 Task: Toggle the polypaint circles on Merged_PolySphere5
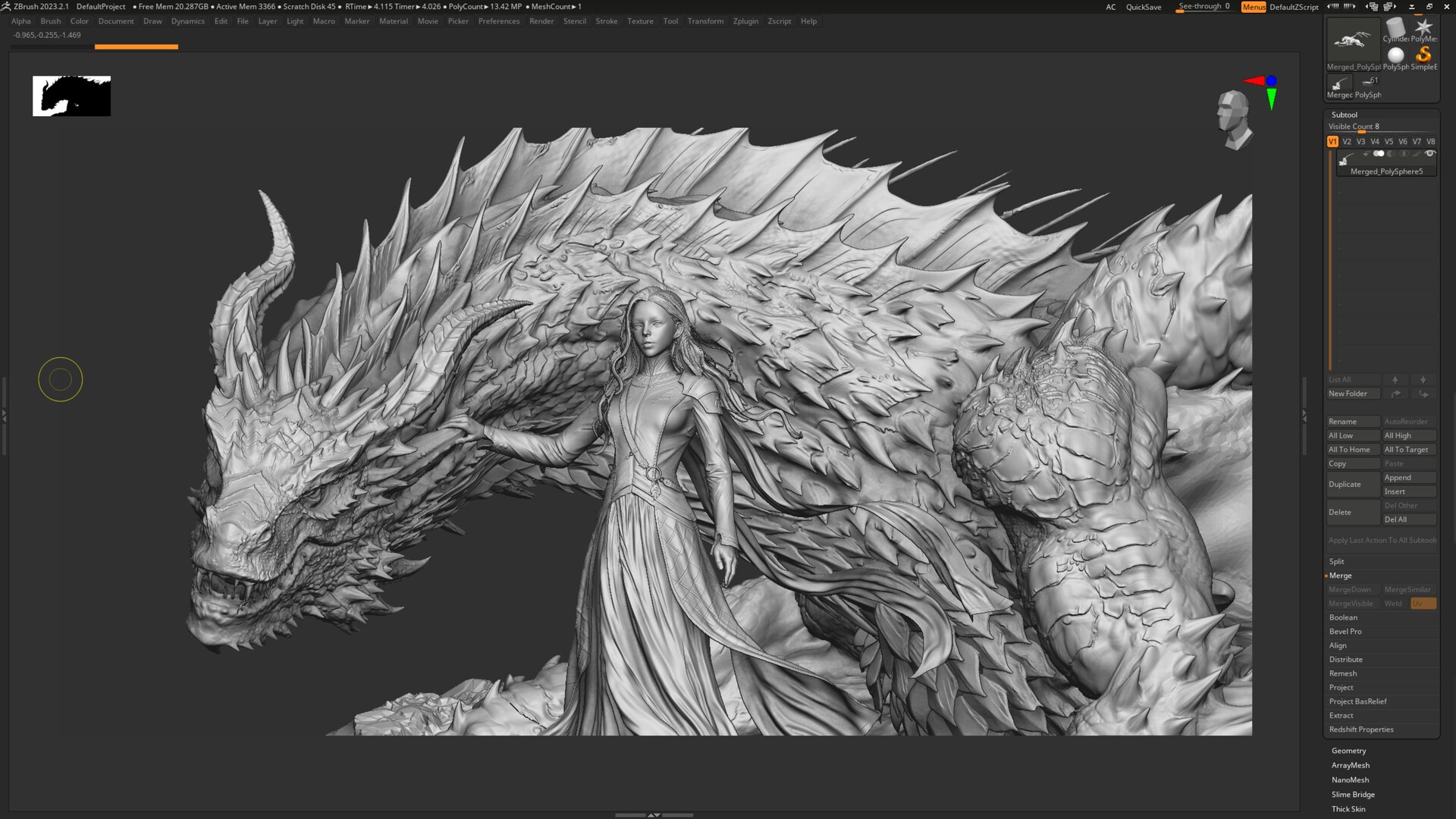1379,154
